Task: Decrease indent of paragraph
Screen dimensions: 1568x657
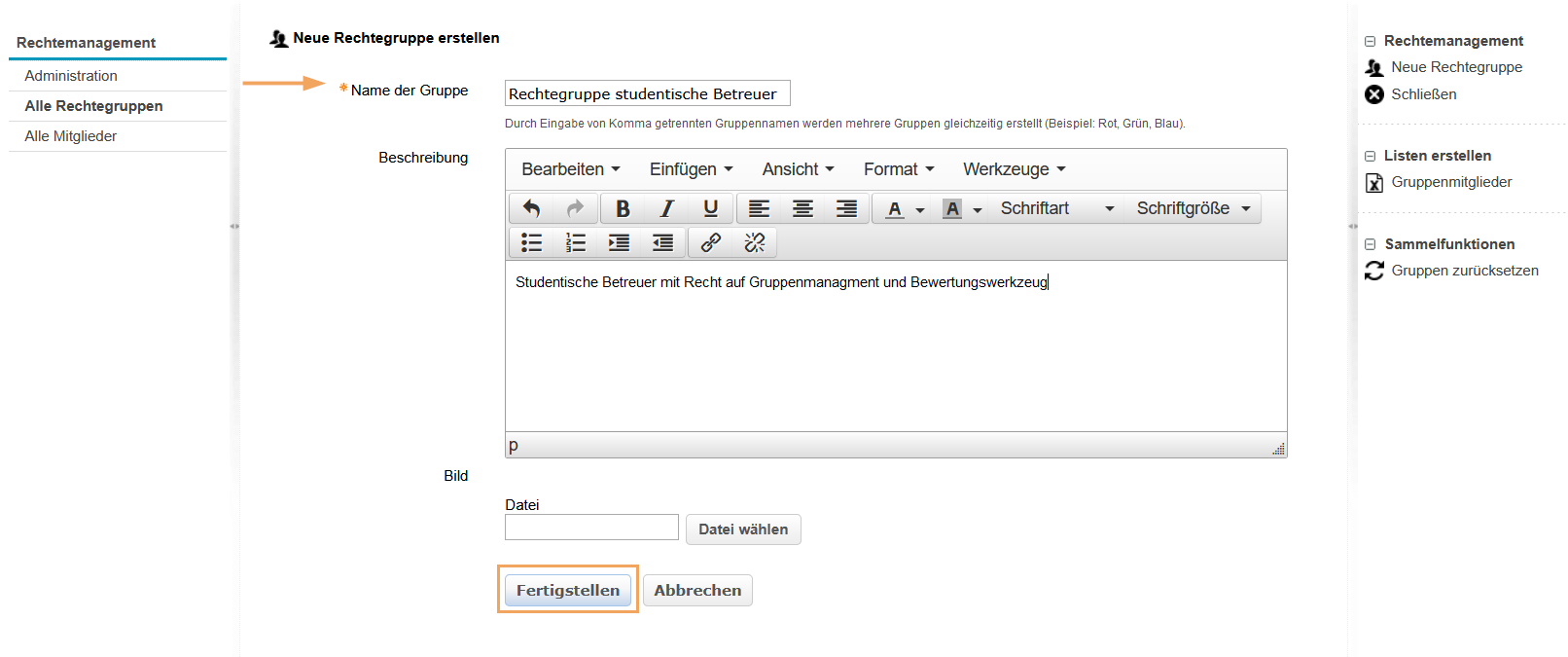Action: pos(662,242)
